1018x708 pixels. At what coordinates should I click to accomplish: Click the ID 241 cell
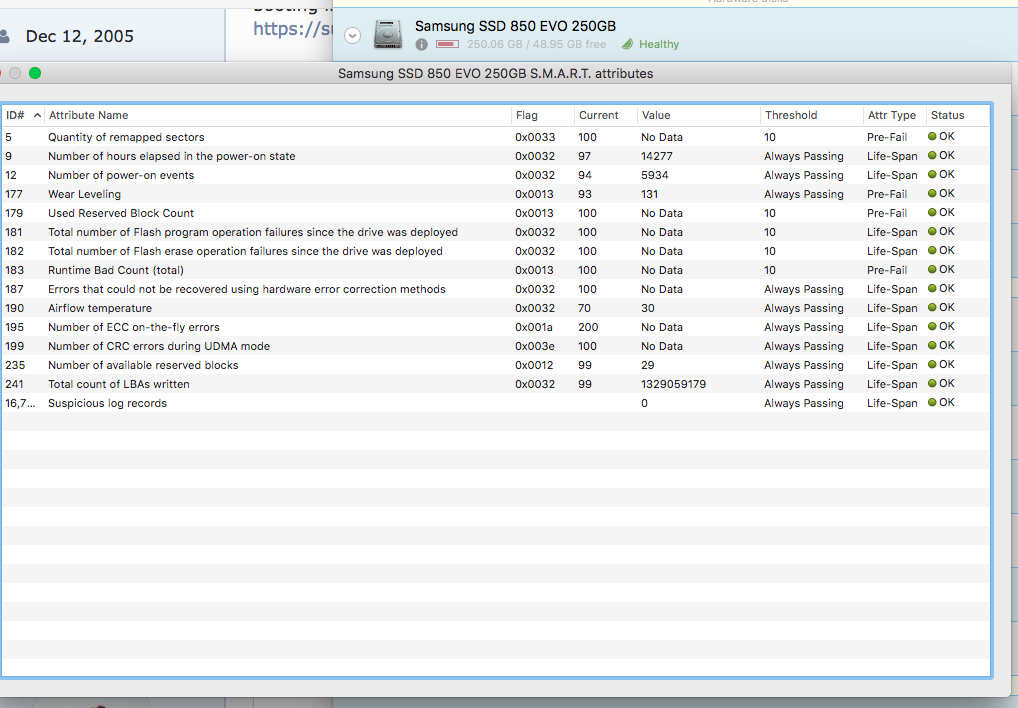[14, 384]
